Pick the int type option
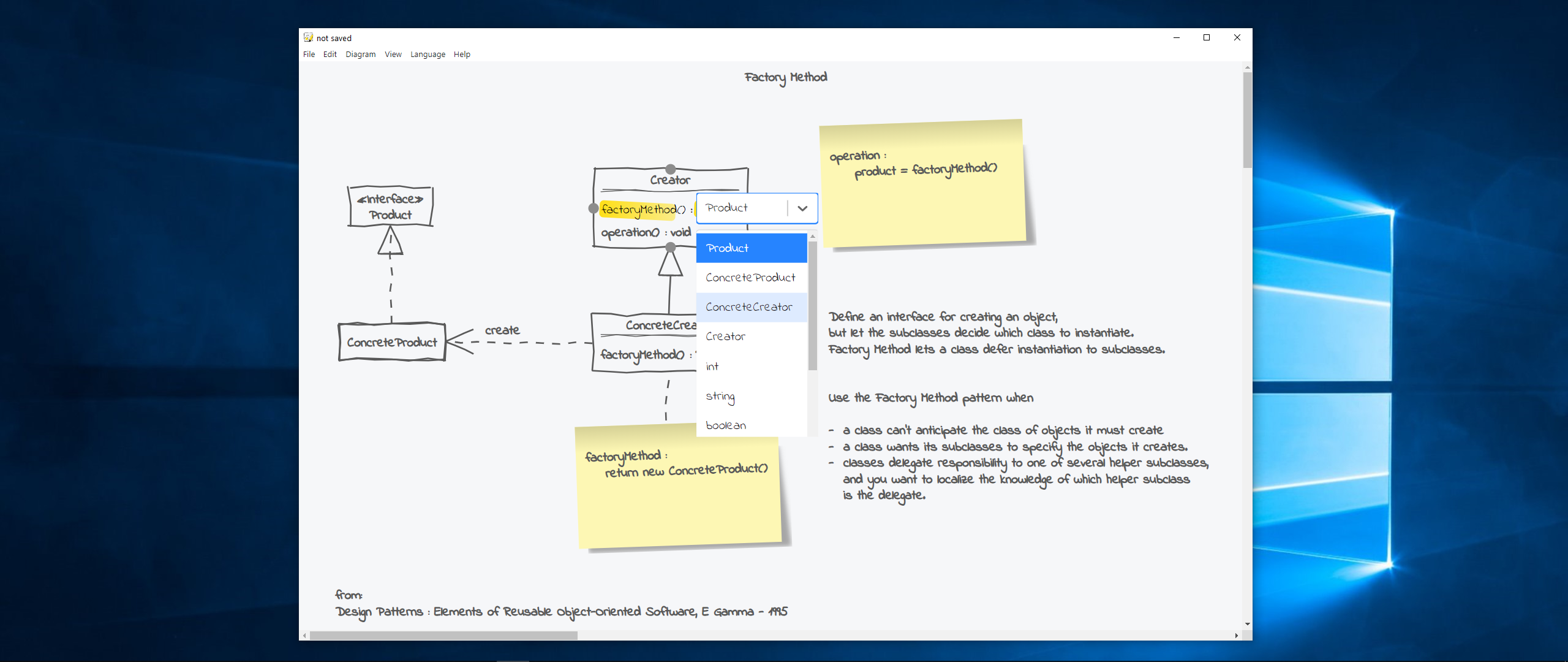 [712, 367]
